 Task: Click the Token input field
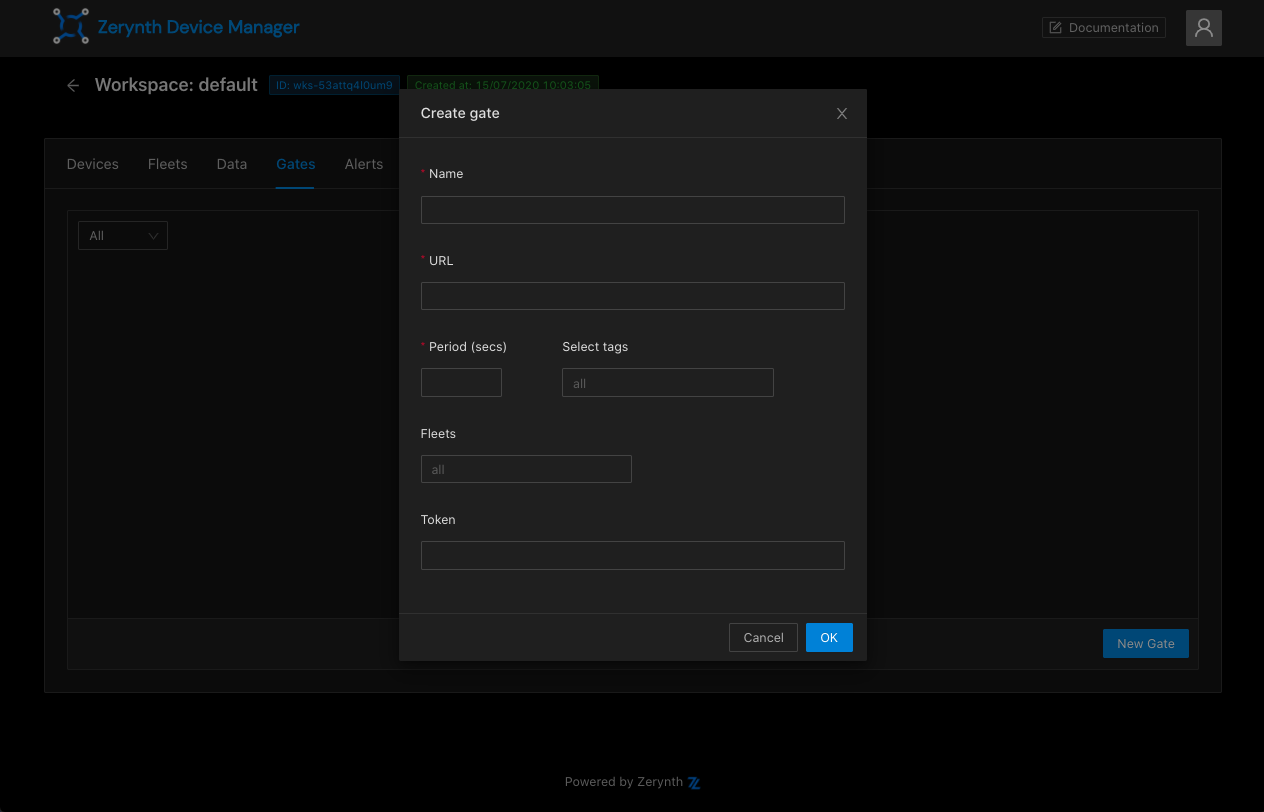point(633,556)
